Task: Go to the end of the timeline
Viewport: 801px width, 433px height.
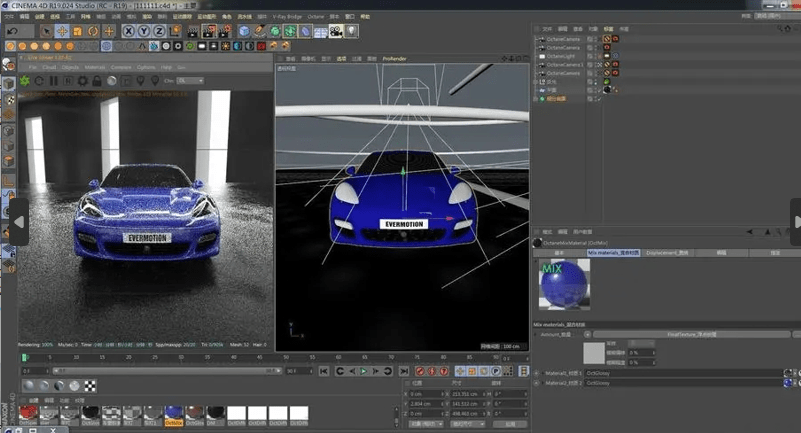Action: coord(404,371)
